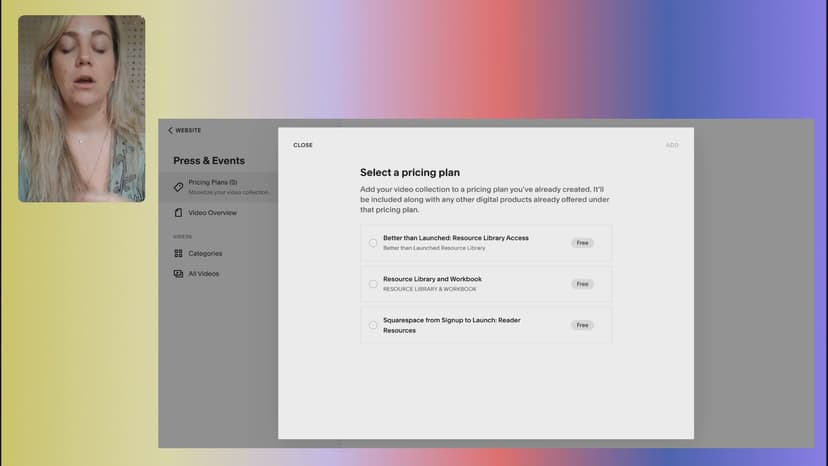Select Resource Library and Workbook radio button
828x466 pixels.
(x=373, y=284)
